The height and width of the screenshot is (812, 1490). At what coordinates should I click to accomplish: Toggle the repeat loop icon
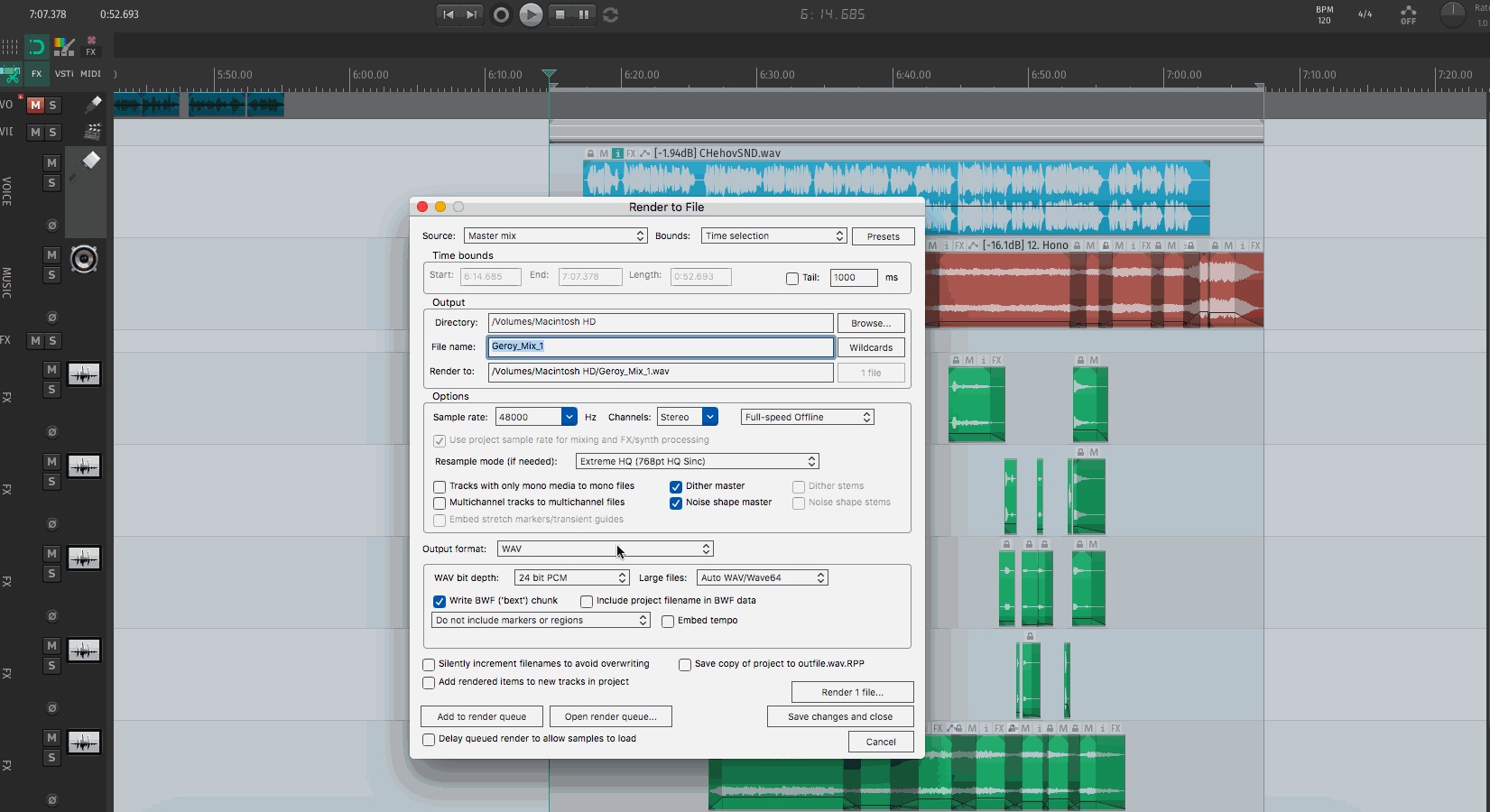click(x=611, y=14)
